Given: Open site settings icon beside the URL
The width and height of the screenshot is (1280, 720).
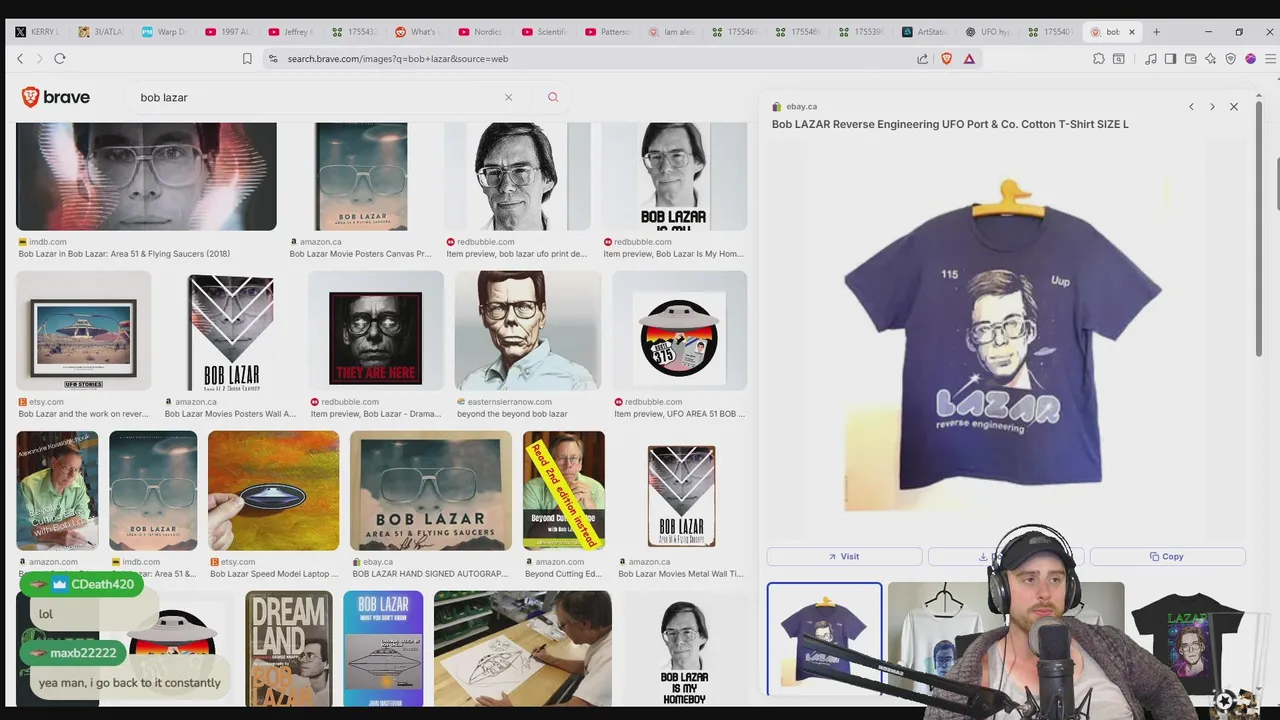Looking at the screenshot, I should [273, 59].
